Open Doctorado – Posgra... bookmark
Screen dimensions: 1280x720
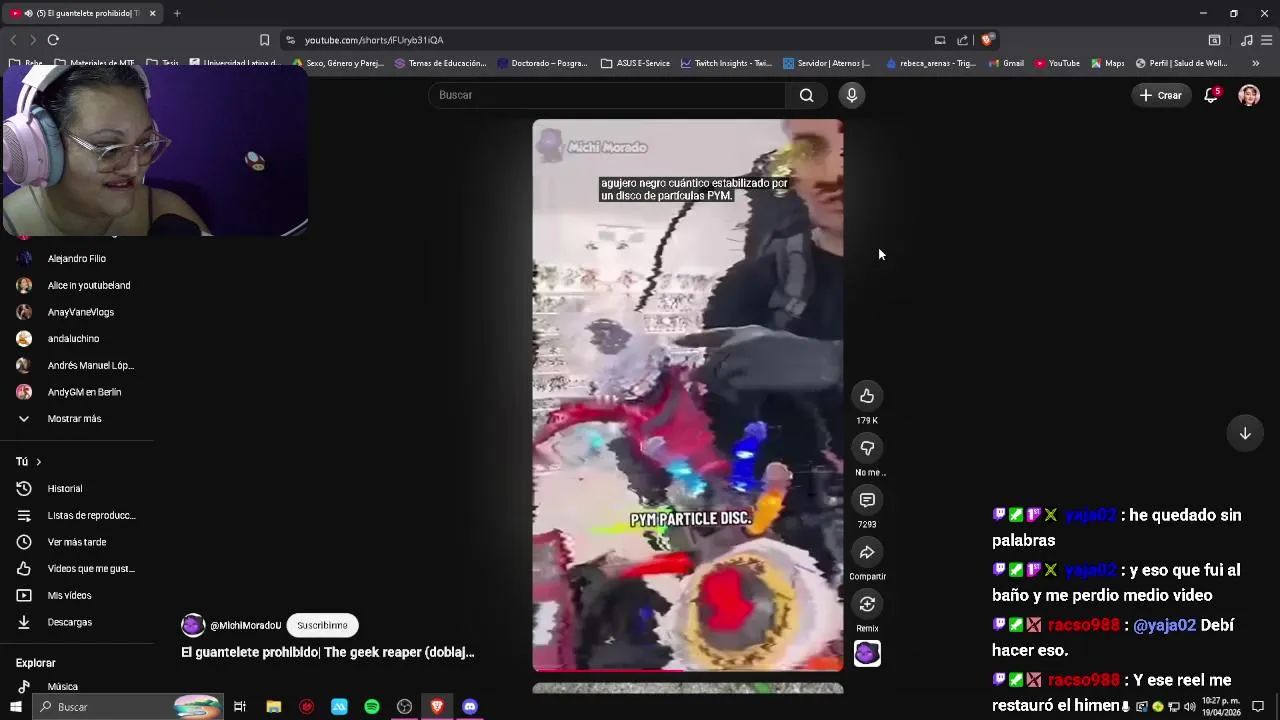[x=542, y=63]
